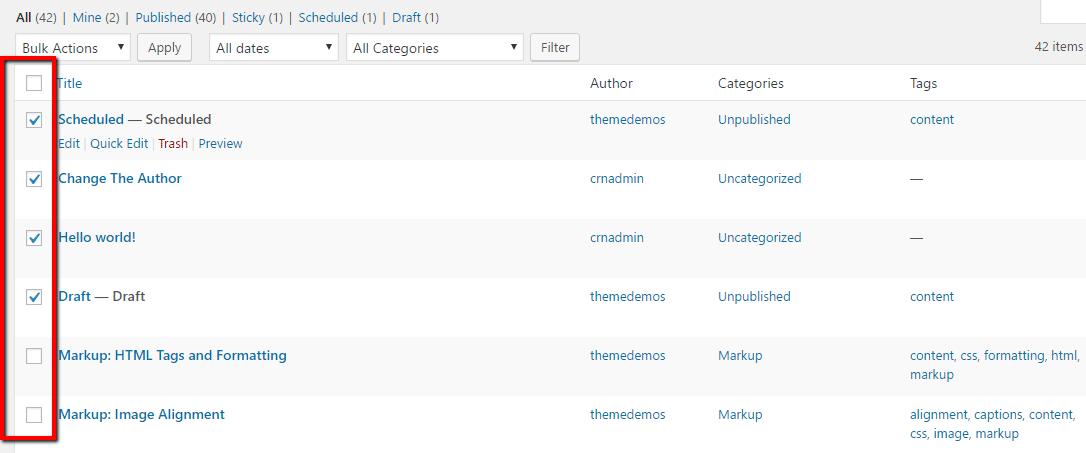Open the Bulk Actions dropdown

[73, 47]
